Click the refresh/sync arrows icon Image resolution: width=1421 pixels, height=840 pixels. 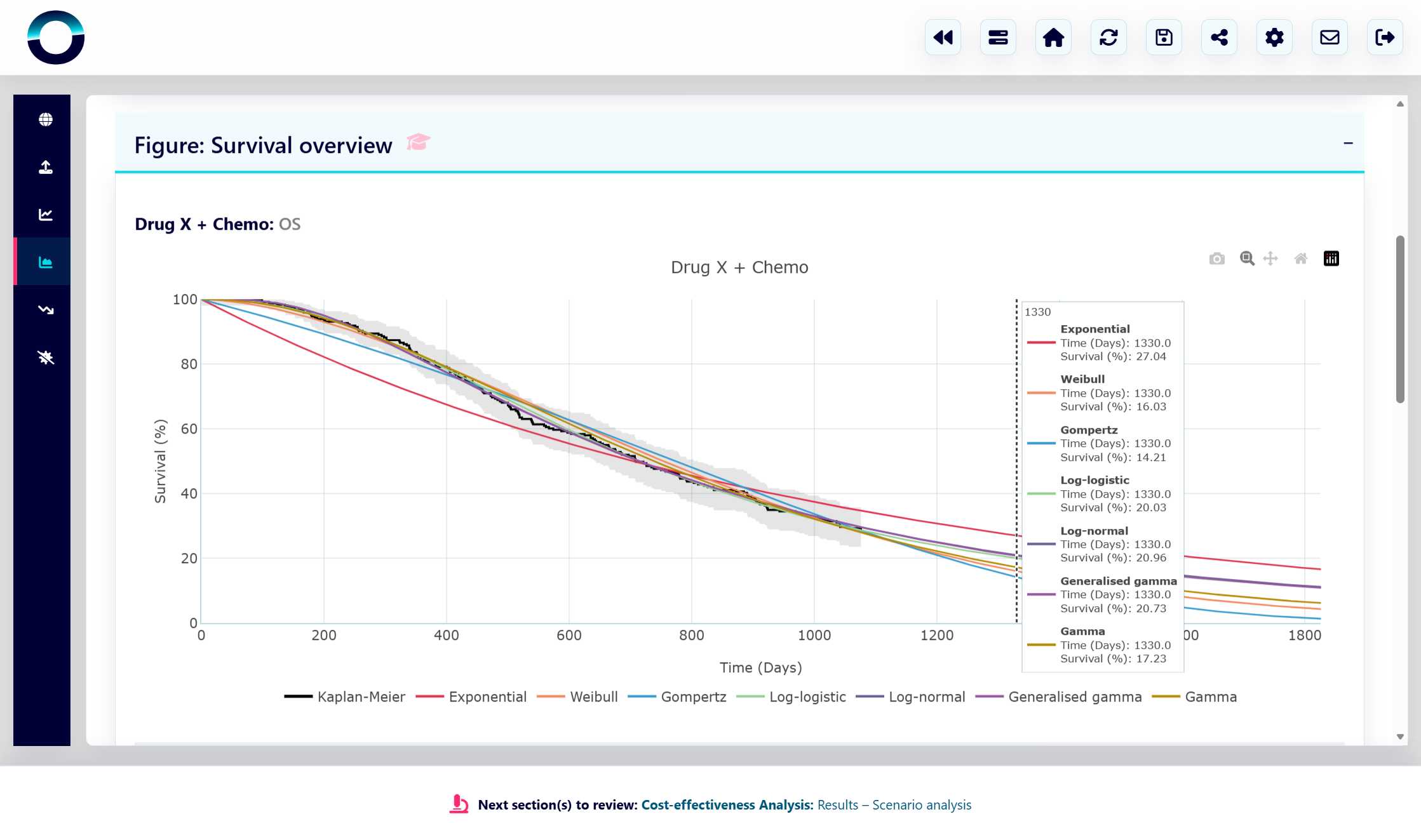click(x=1108, y=37)
